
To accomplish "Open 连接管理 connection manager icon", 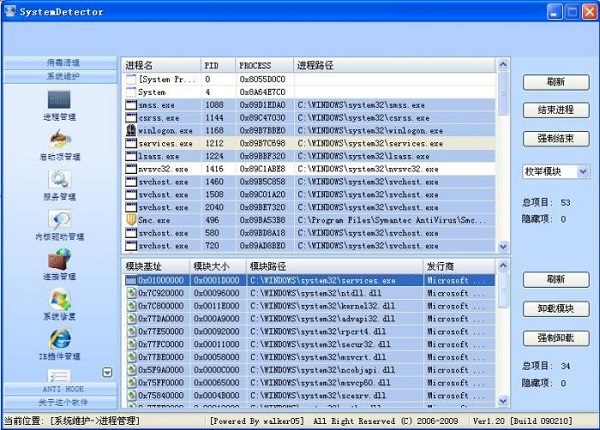I will pyautogui.click(x=59, y=261).
